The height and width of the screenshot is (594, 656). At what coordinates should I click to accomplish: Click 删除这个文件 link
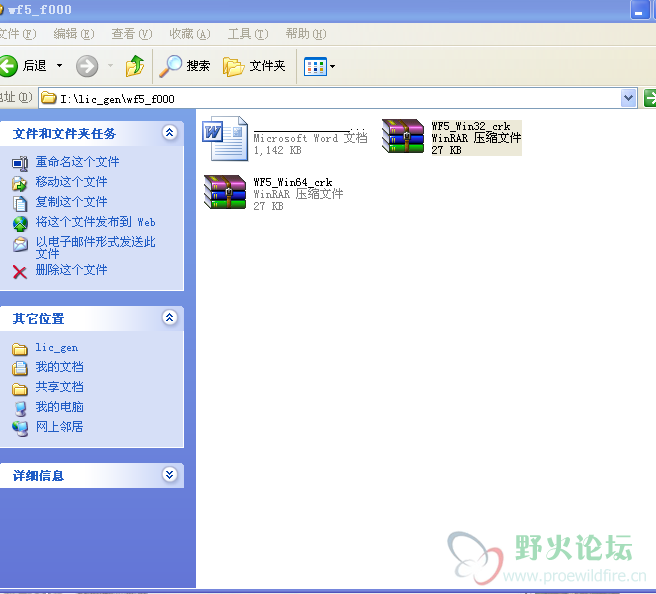[x=71, y=270]
